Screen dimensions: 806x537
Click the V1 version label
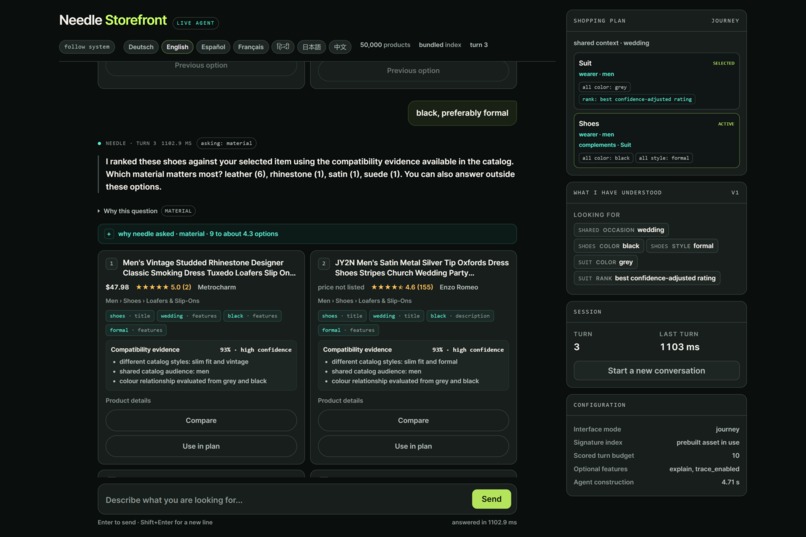[x=735, y=193]
